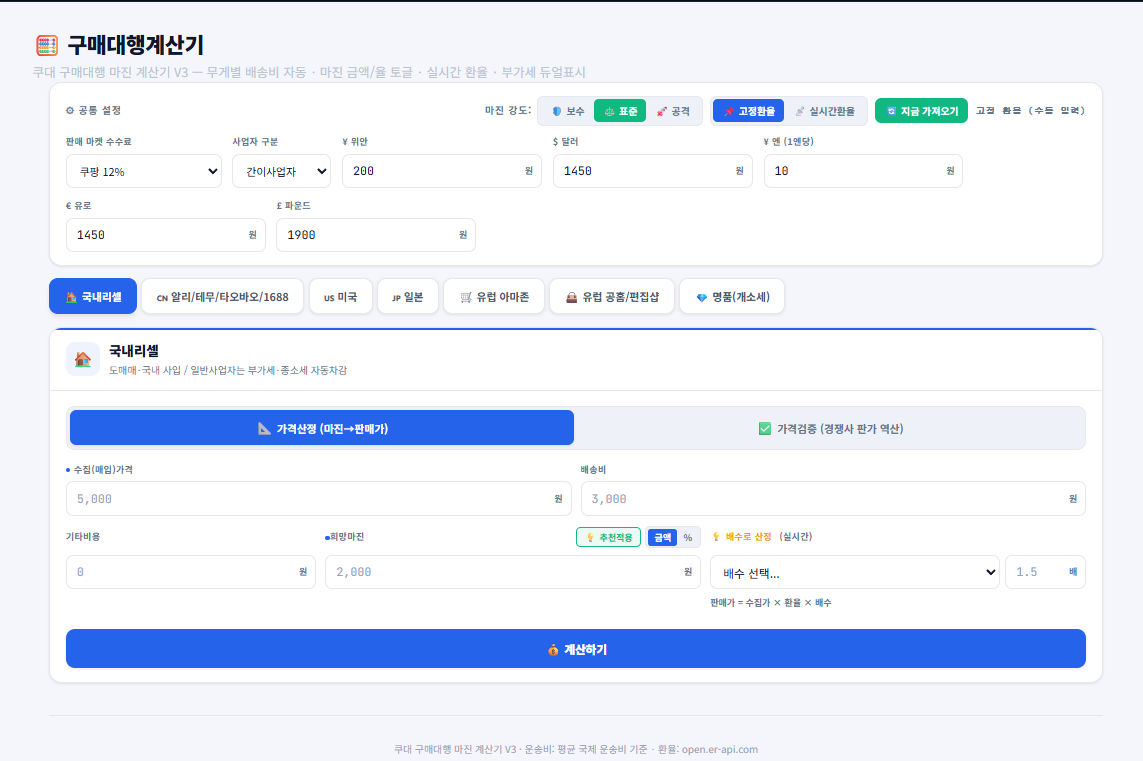The image size is (1143, 761).
Task: Click the 위안 exchange rate field
Action: 442,171
